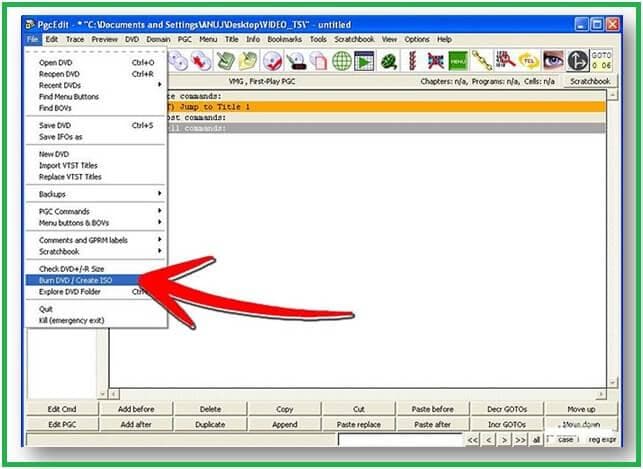The height and width of the screenshot is (469, 643).
Task: Click the Move up button
Action: [x=581, y=409]
